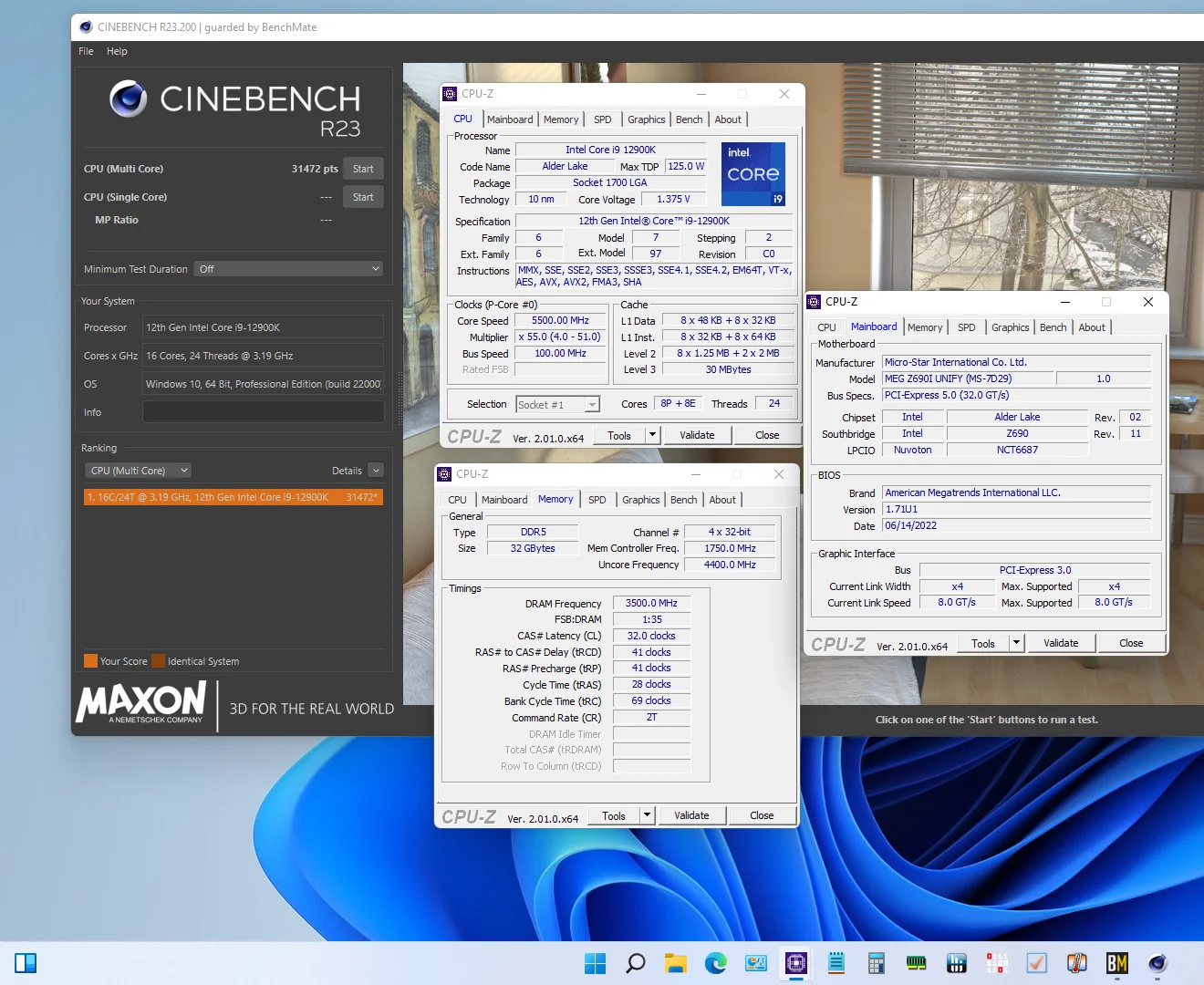This screenshot has height=985, width=1204.
Task: Click the Intel Core i9 logo in CPU-Z
Action: click(x=753, y=173)
